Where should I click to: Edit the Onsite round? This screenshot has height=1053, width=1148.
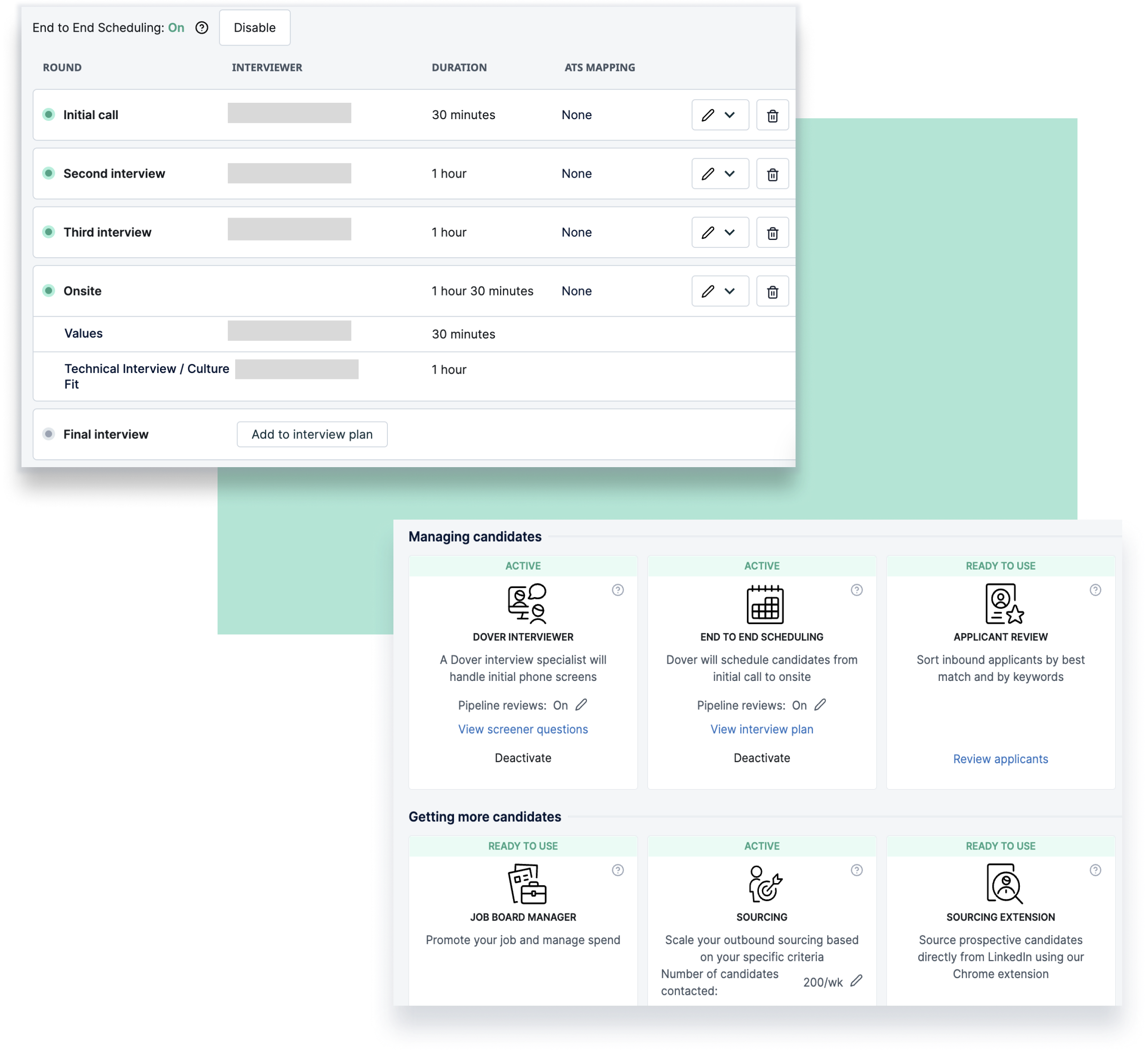pos(708,291)
